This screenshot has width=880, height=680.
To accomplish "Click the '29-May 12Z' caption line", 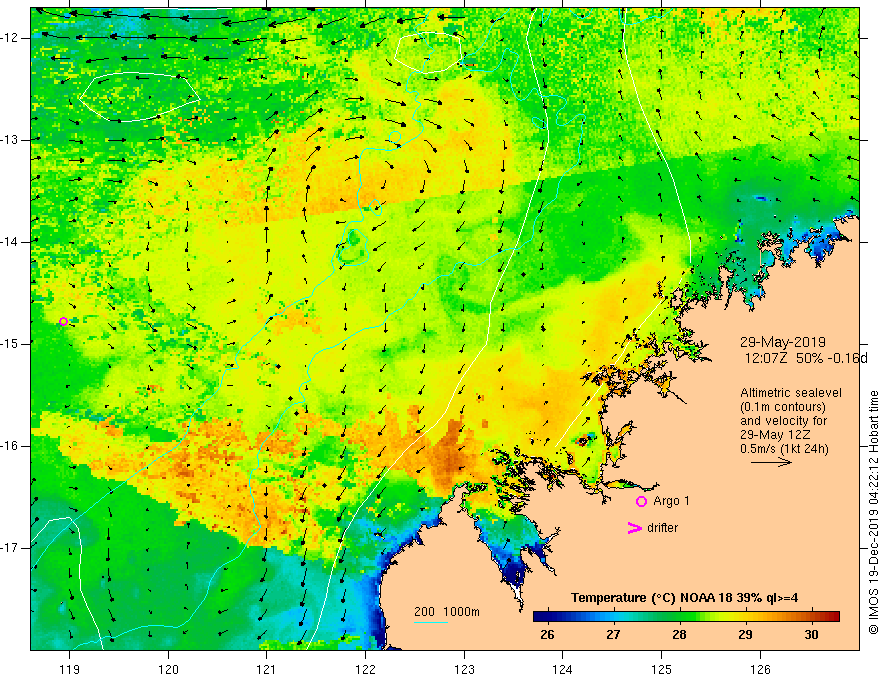I will 774,435.
